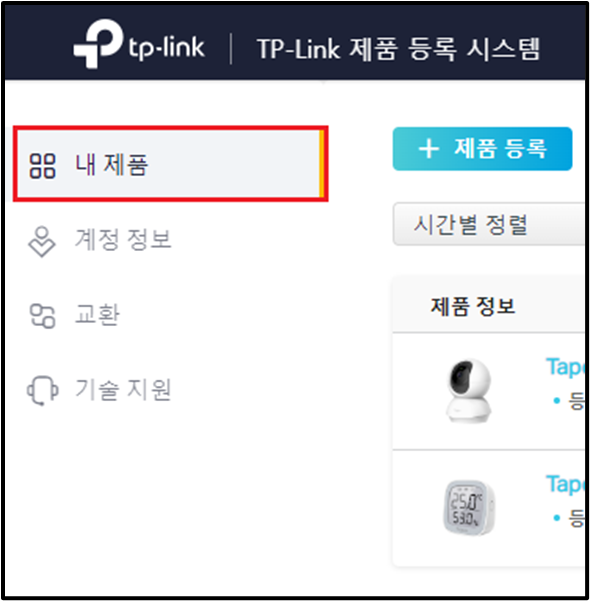Select the 내 제품 grid icon

(43, 166)
